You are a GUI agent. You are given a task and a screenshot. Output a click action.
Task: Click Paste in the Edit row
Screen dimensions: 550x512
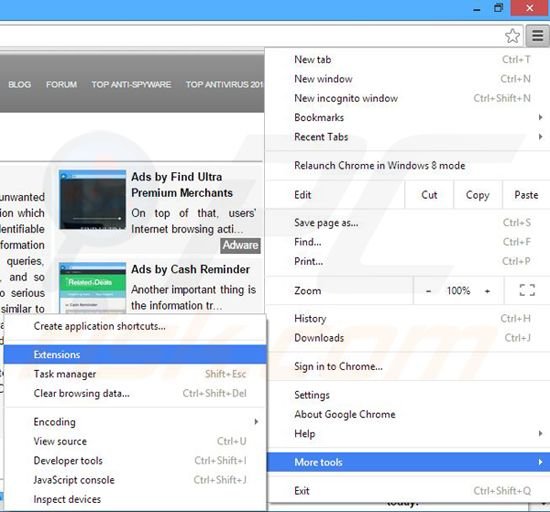point(526,195)
